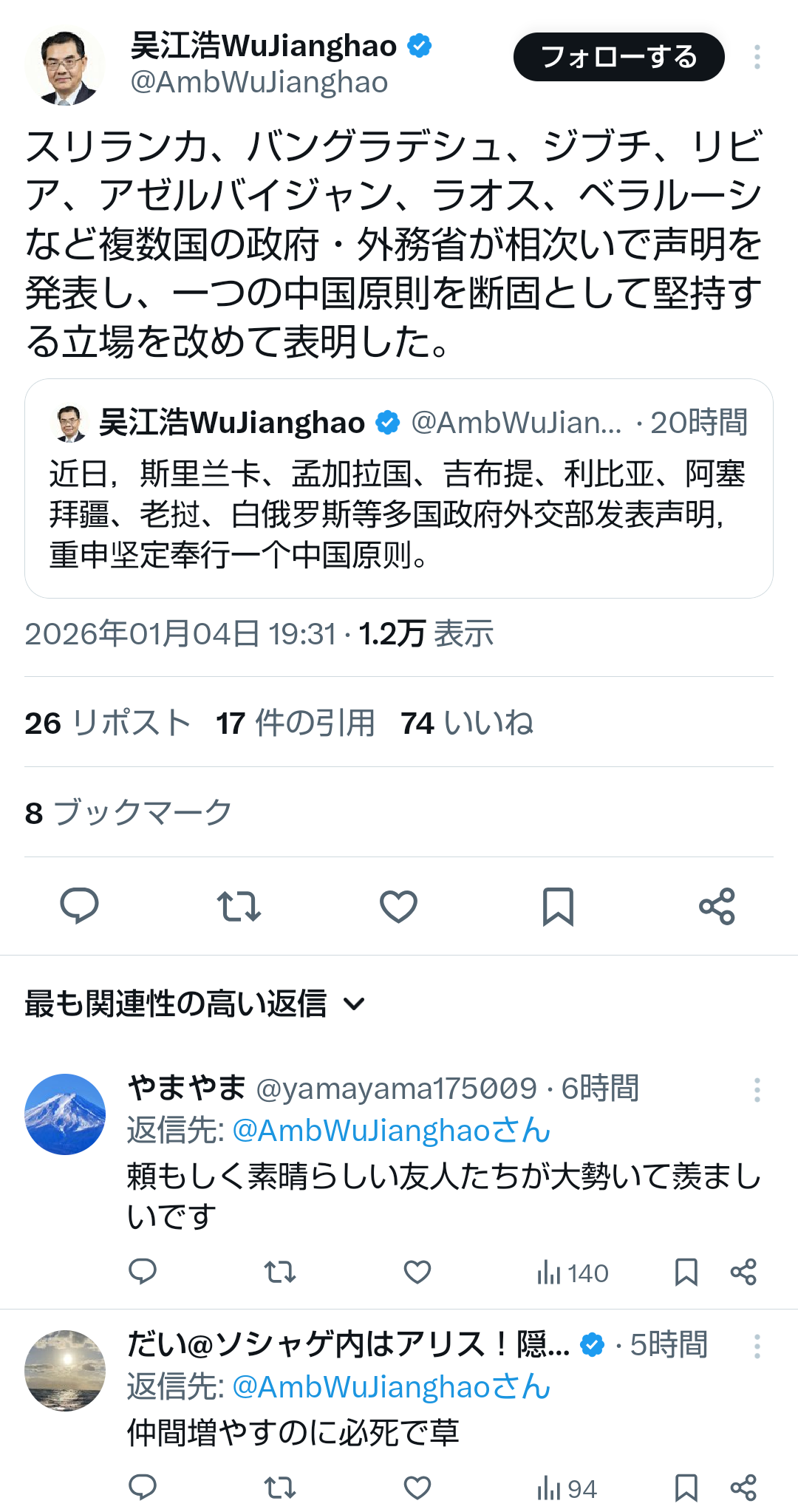Expand 最も関連性の高い返信 sort dropdown
798x1512 pixels.
coord(195,1004)
